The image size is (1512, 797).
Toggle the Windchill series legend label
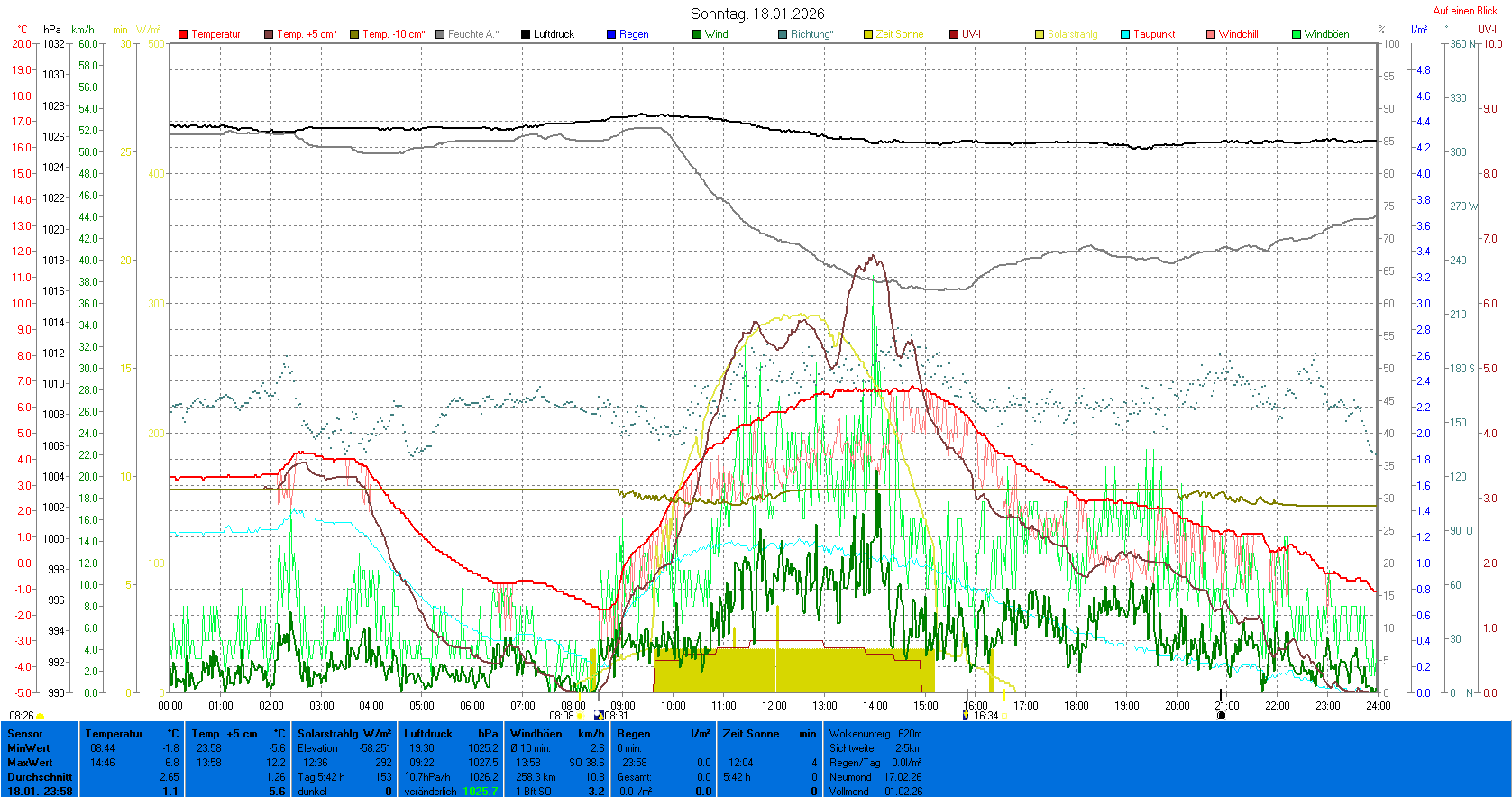(1238, 34)
